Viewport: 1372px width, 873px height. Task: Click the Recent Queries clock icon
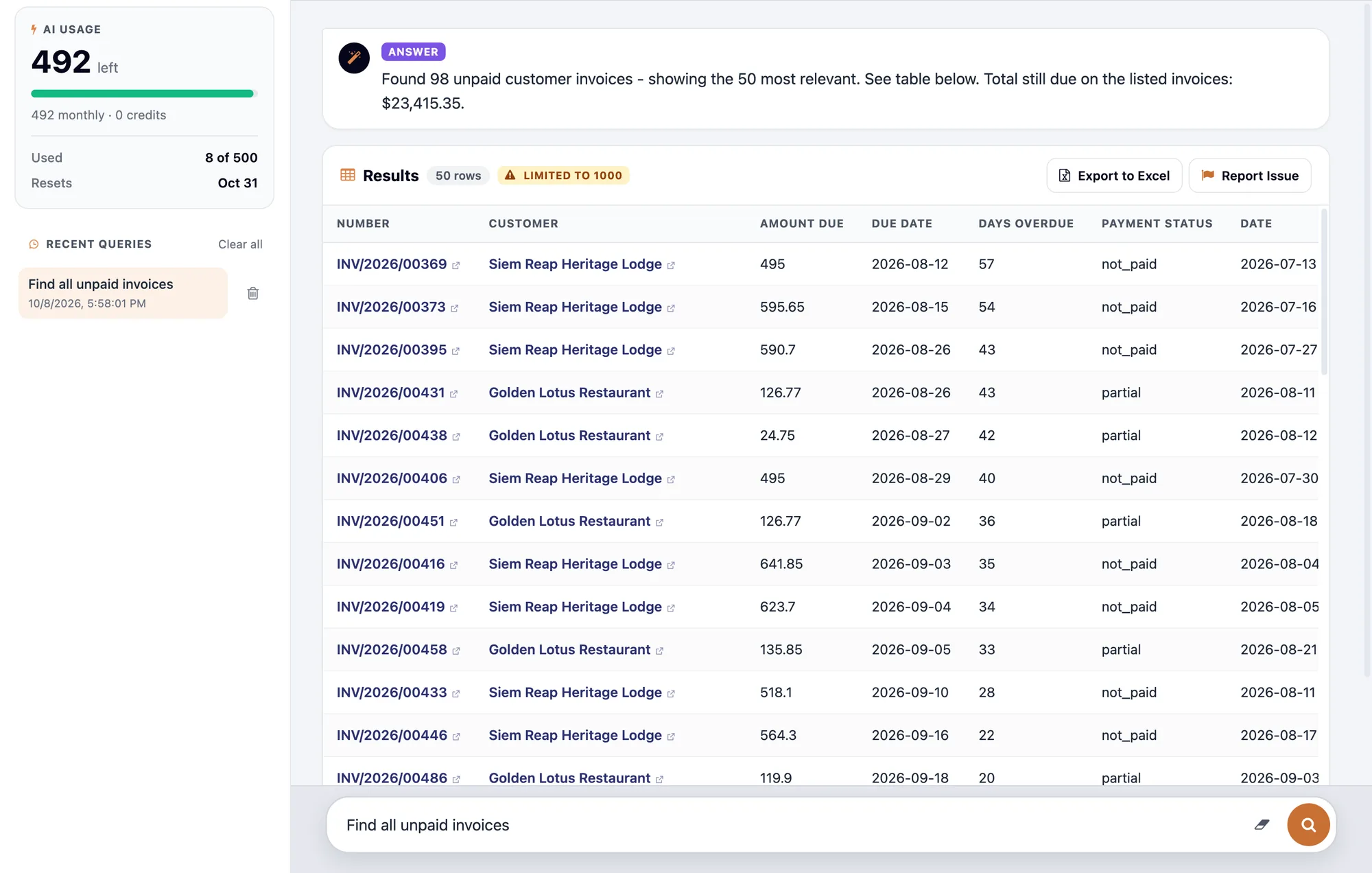(x=34, y=244)
